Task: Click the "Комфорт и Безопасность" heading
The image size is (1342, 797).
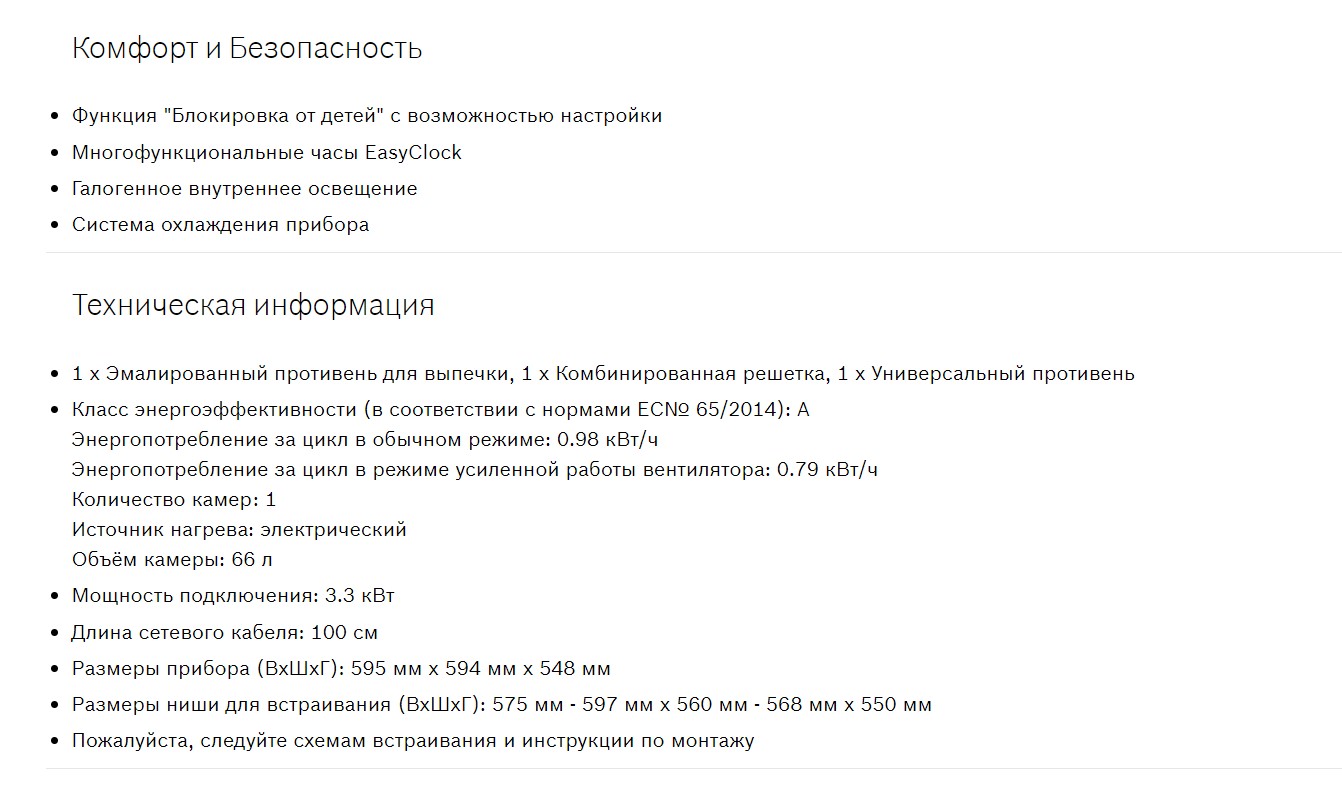Action: pos(246,48)
